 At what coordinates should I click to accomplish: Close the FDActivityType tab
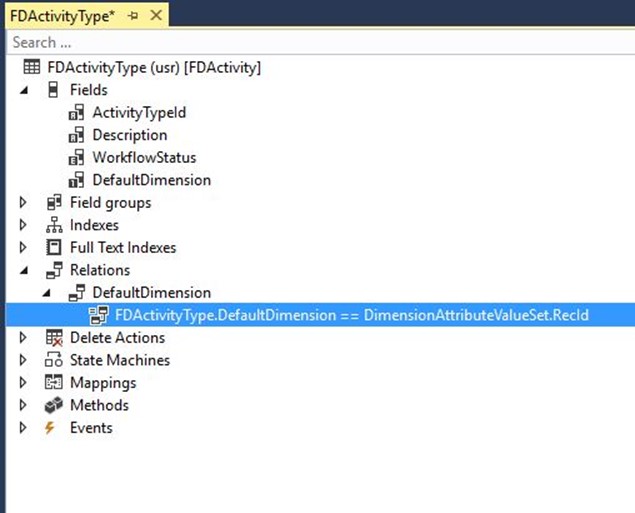click(x=156, y=15)
